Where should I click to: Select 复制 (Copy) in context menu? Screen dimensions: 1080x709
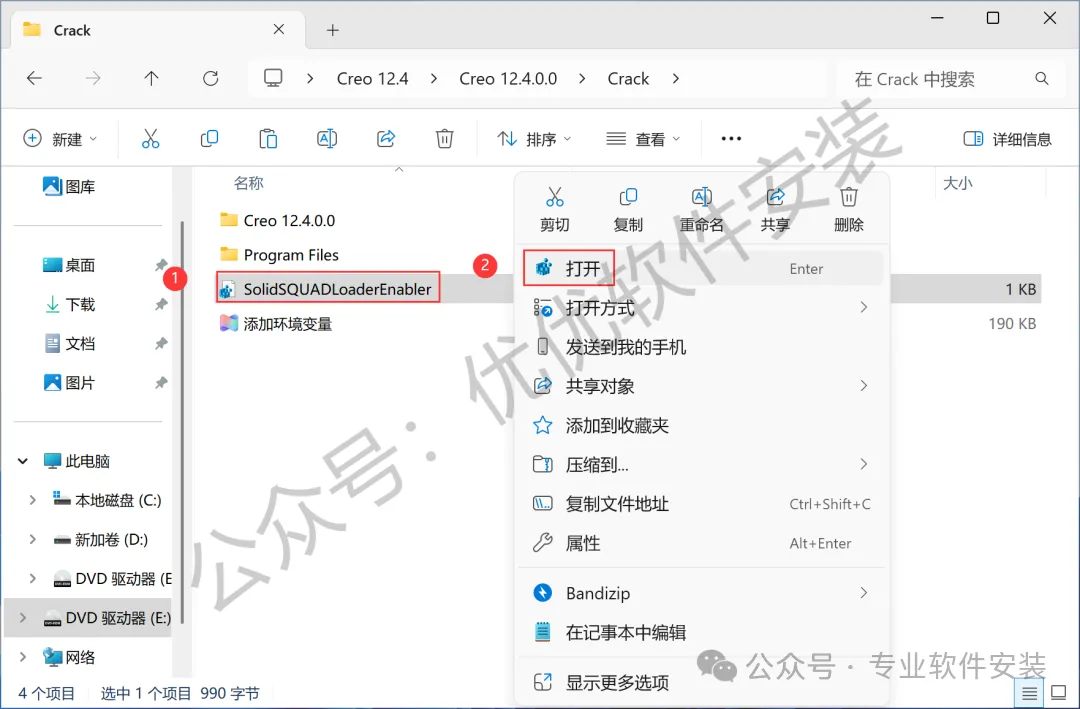tap(628, 209)
